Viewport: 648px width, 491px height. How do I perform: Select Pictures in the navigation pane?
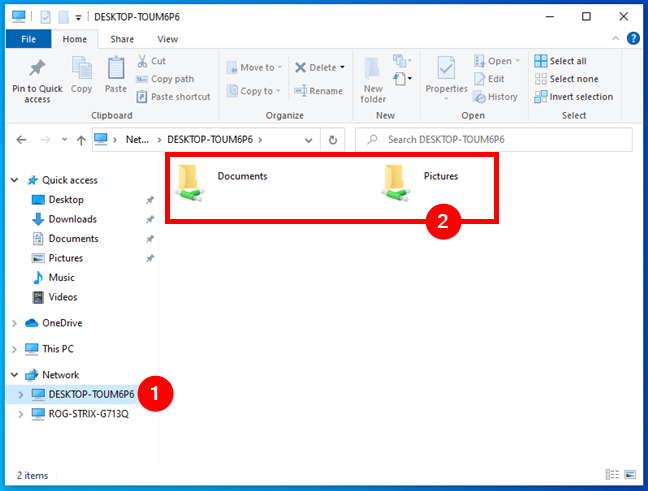66,258
